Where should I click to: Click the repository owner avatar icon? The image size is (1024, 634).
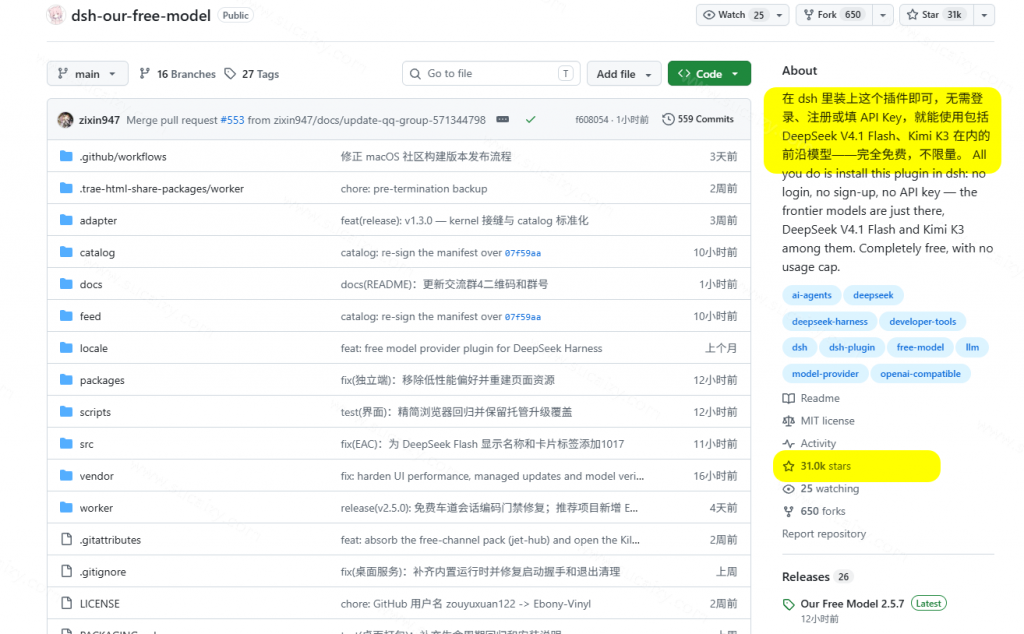coord(56,15)
